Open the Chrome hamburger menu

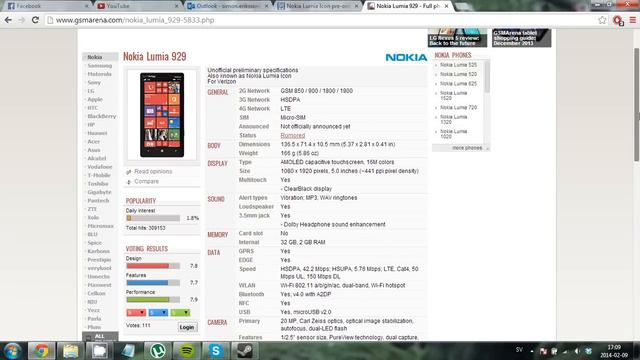click(633, 20)
